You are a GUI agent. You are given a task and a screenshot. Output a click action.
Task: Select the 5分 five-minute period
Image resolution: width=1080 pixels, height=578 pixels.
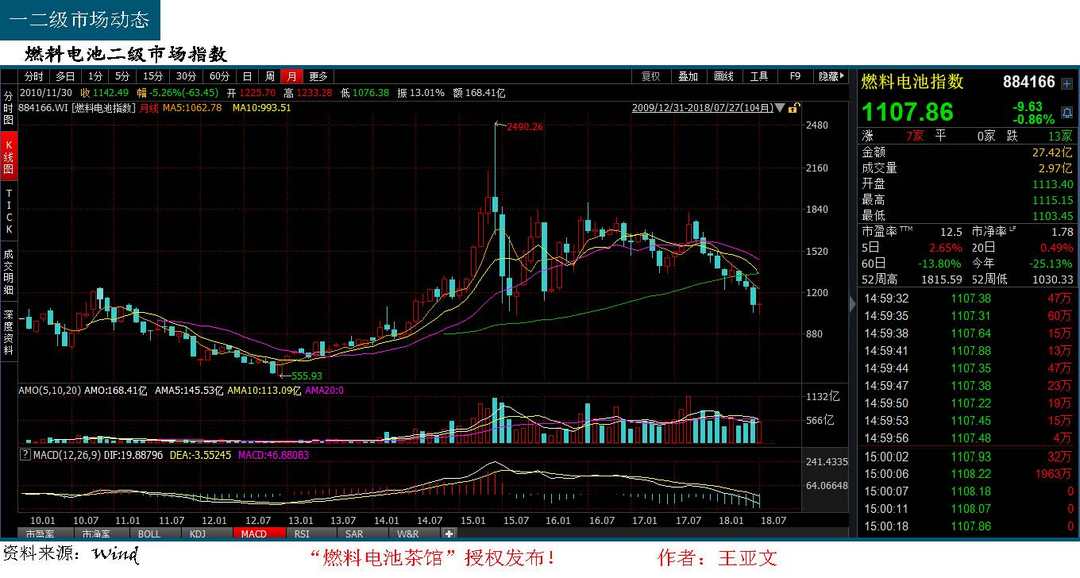click(x=122, y=76)
